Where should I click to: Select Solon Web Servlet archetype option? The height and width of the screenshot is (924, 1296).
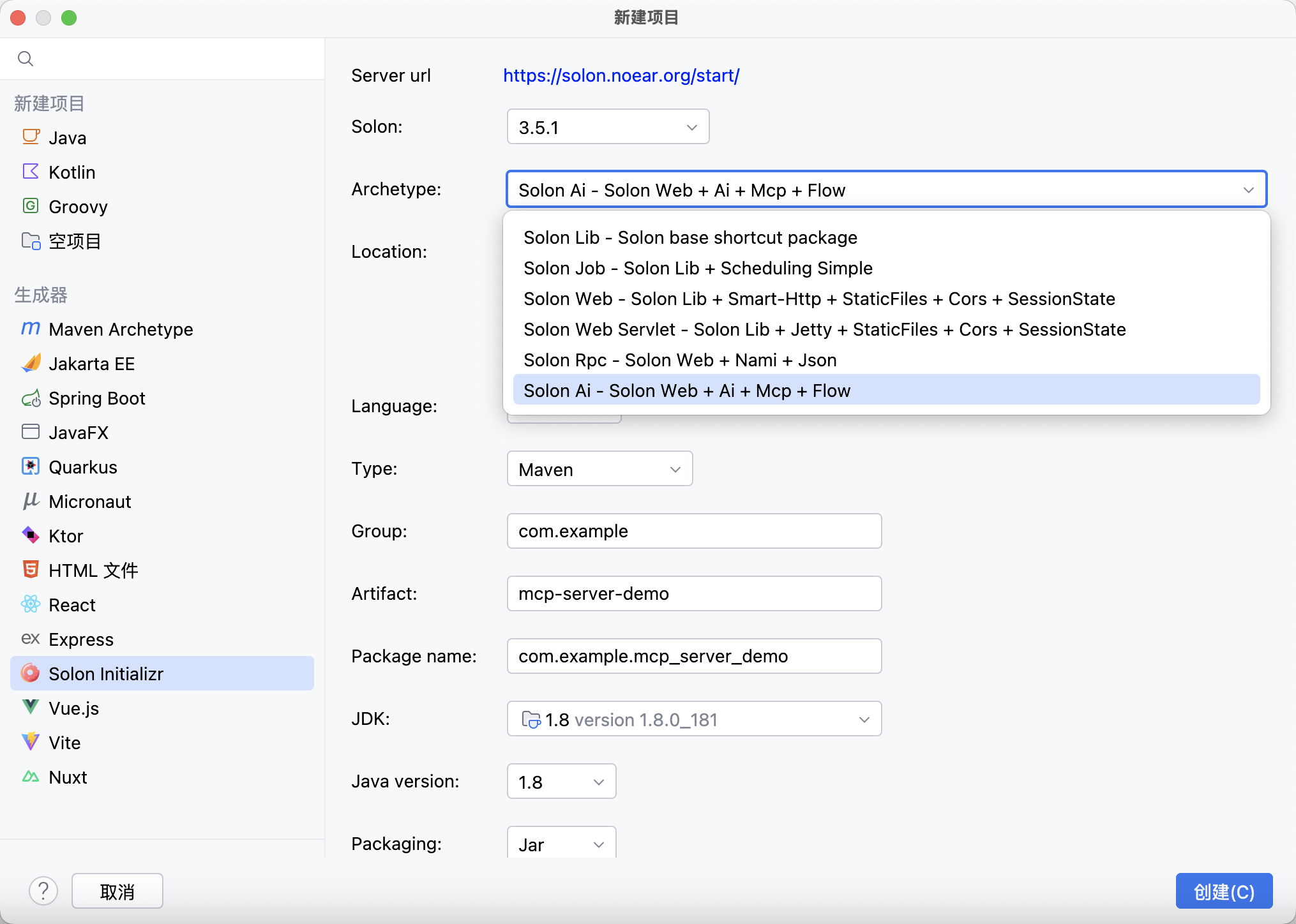[824, 329]
